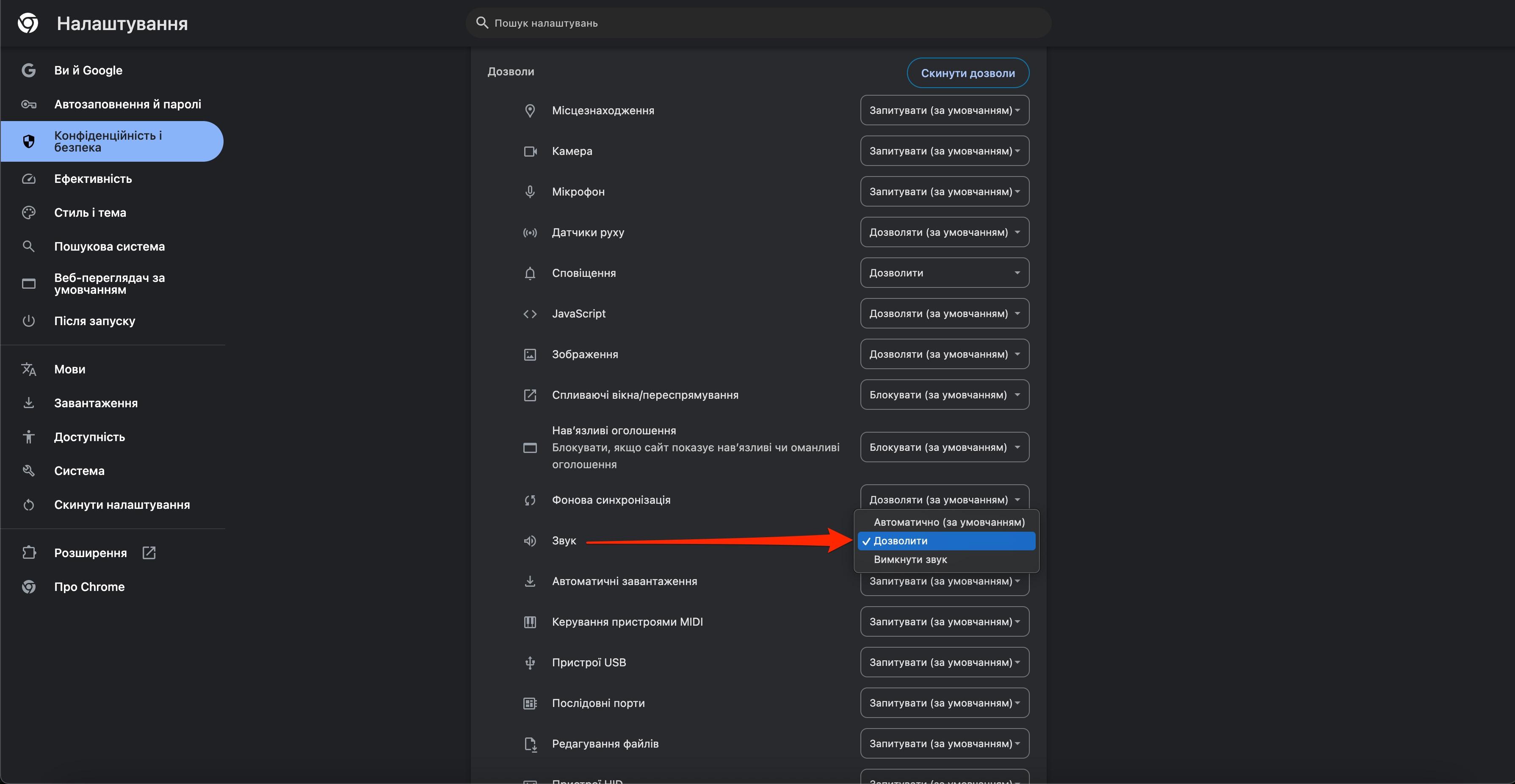Image resolution: width=1515 pixels, height=784 pixels.
Task: Click the Chrome icon for Про Chrome
Action: [x=28, y=586]
